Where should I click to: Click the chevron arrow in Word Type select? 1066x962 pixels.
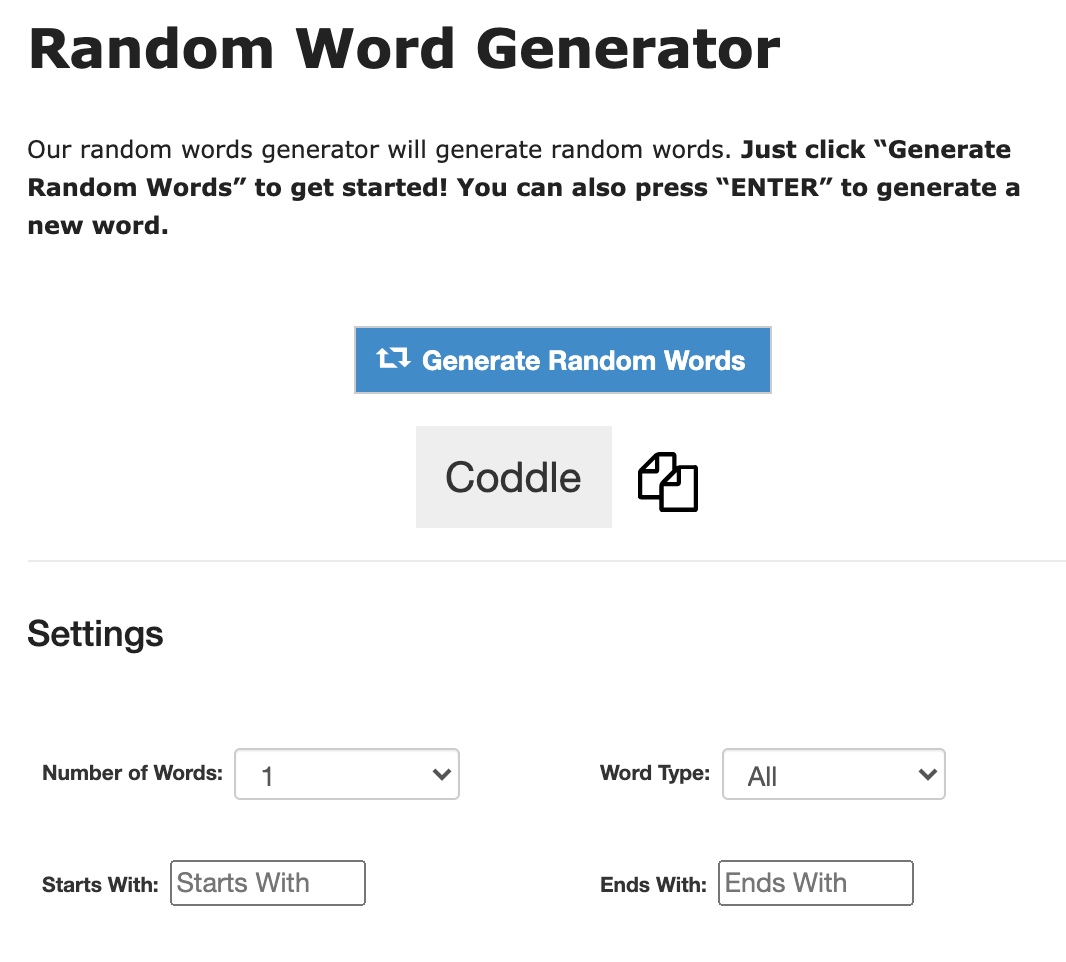click(x=927, y=774)
